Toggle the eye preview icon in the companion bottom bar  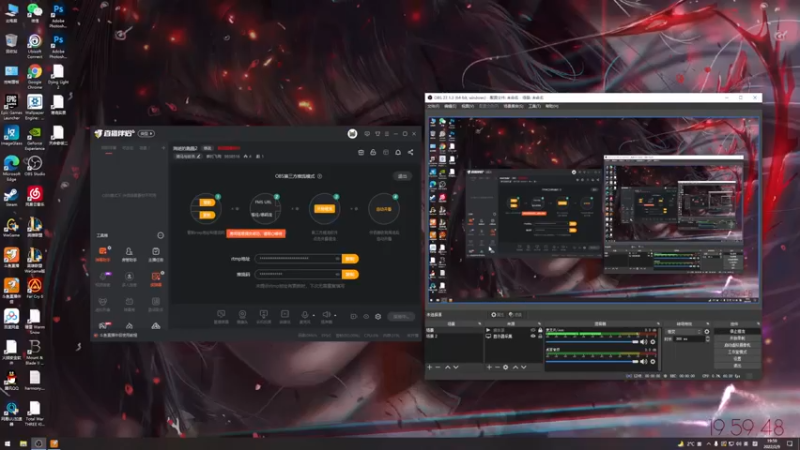click(366, 316)
